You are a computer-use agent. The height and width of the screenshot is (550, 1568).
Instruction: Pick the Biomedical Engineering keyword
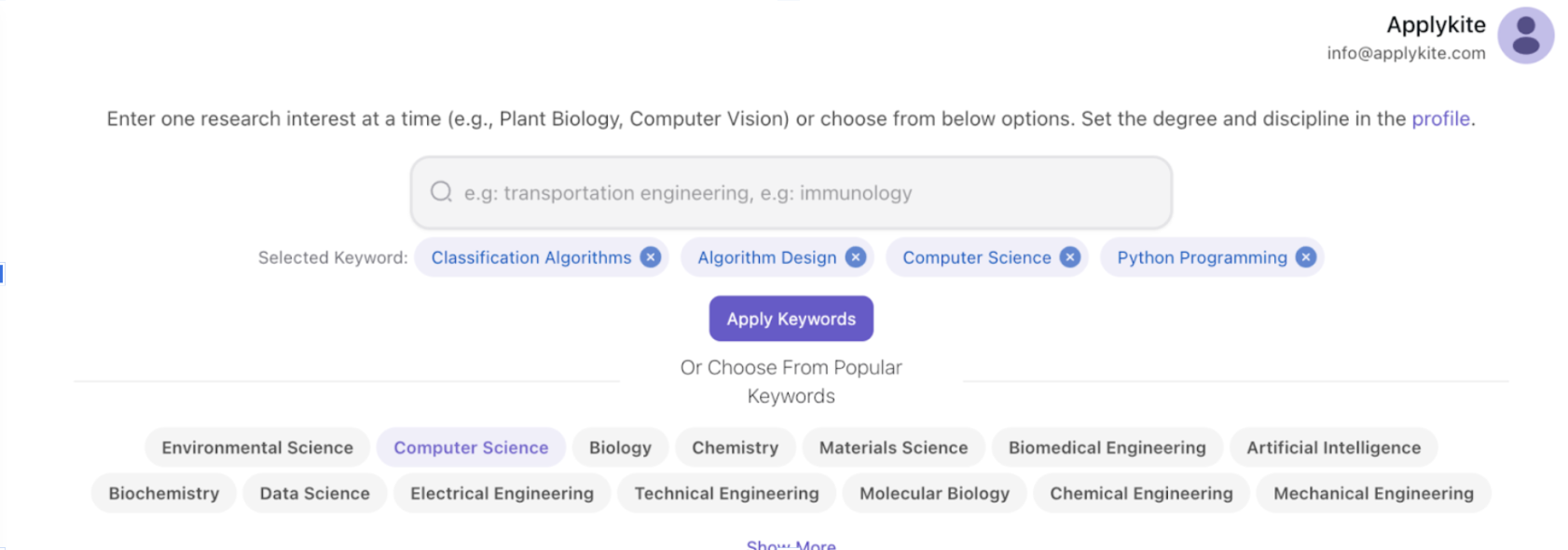(1107, 447)
